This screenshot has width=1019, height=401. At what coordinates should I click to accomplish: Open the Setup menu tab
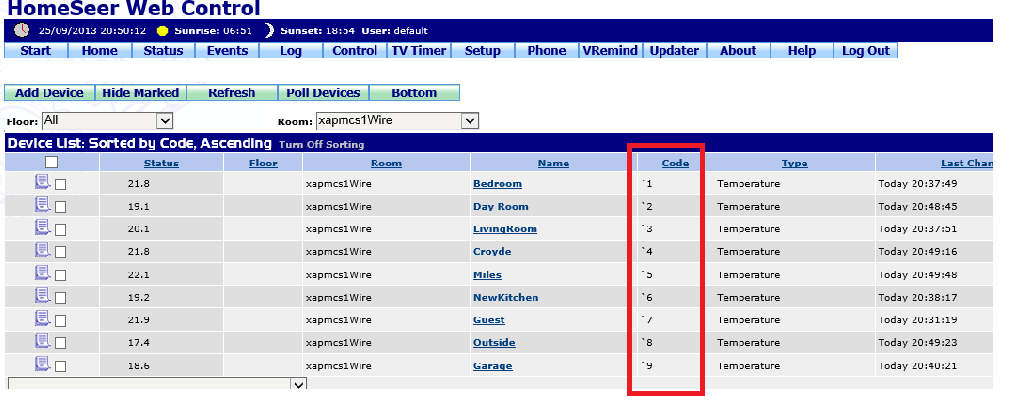coord(483,51)
